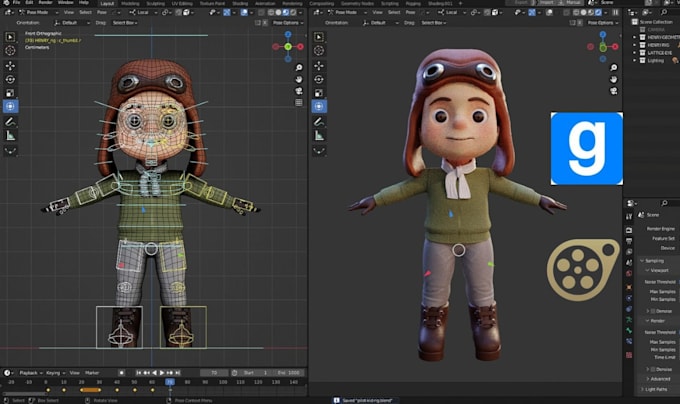Select the Rotate tool in right viewport toolbar
Image resolution: width=680 pixels, height=404 pixels.
tap(319, 79)
